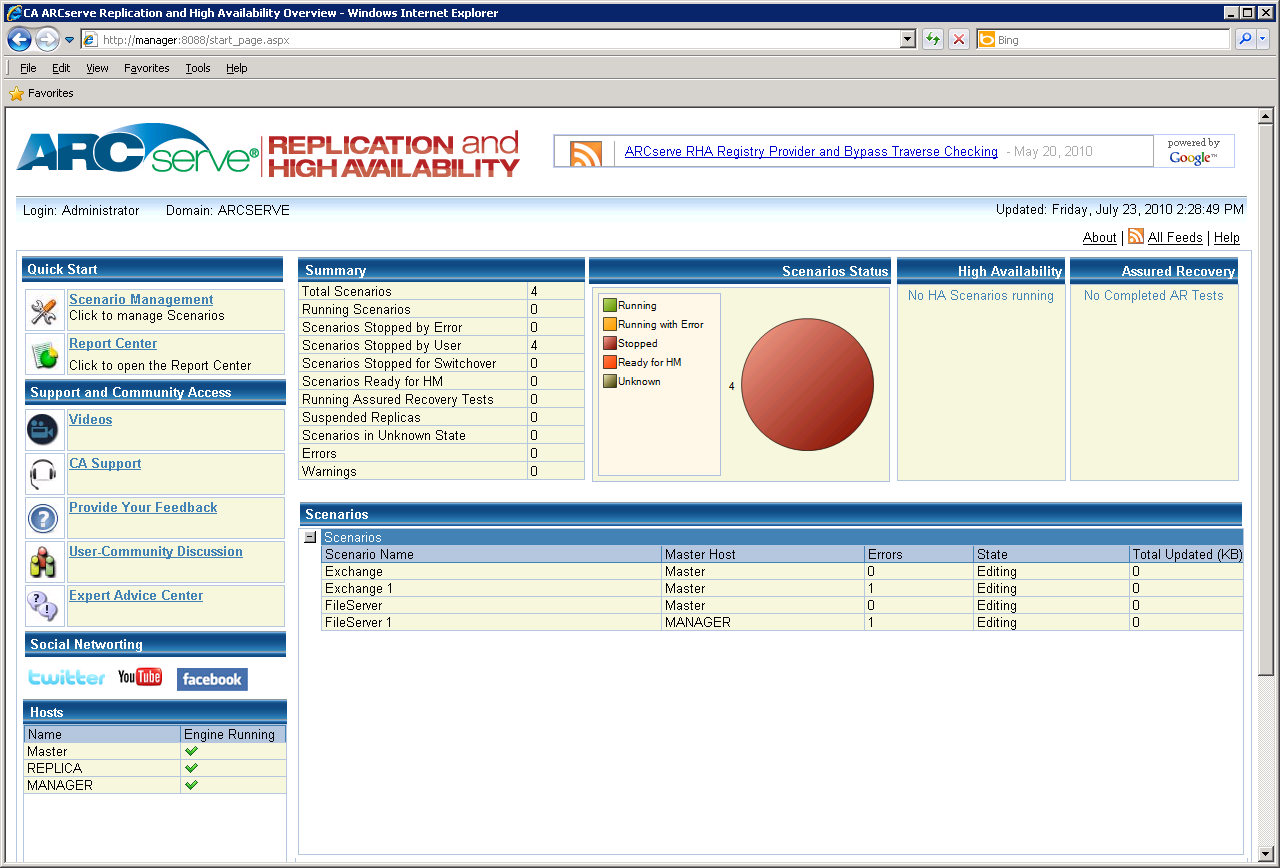This screenshot has width=1280, height=868.
Task: Open the ARCserve RHA Registry Provider article link
Action: click(x=810, y=151)
